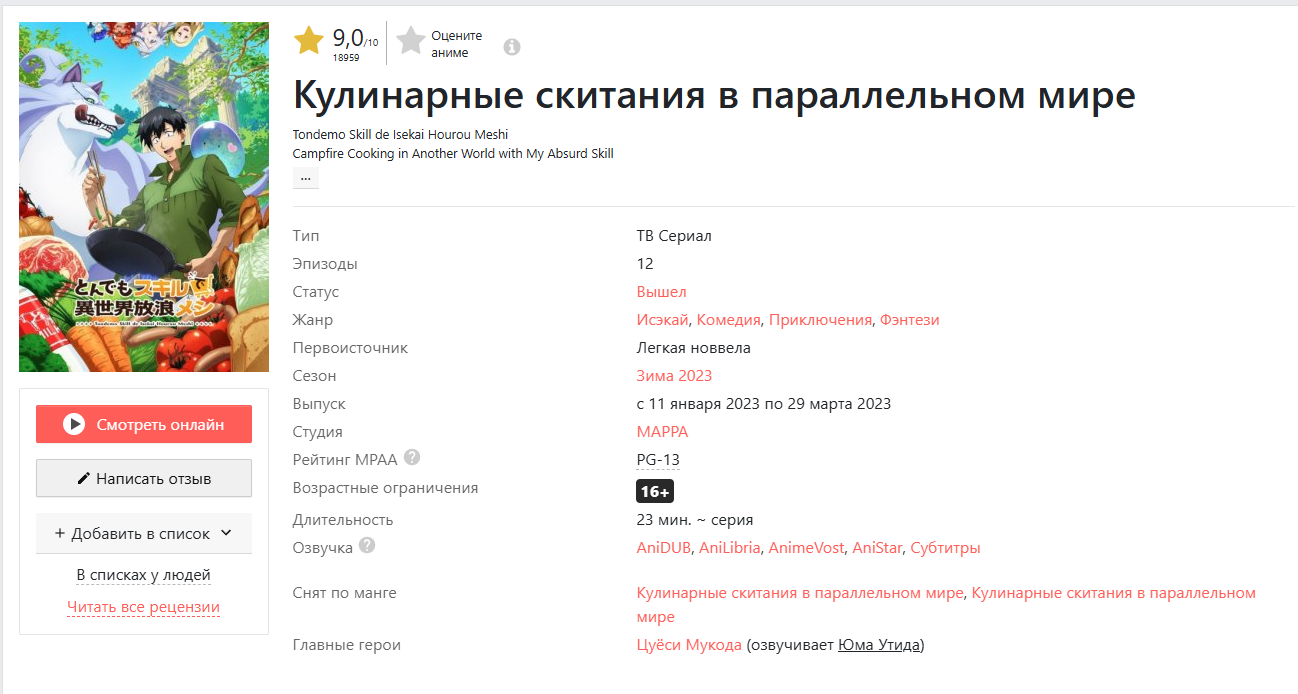
Task: Click the release dates с 11 января 2023
Action: [x=764, y=404]
